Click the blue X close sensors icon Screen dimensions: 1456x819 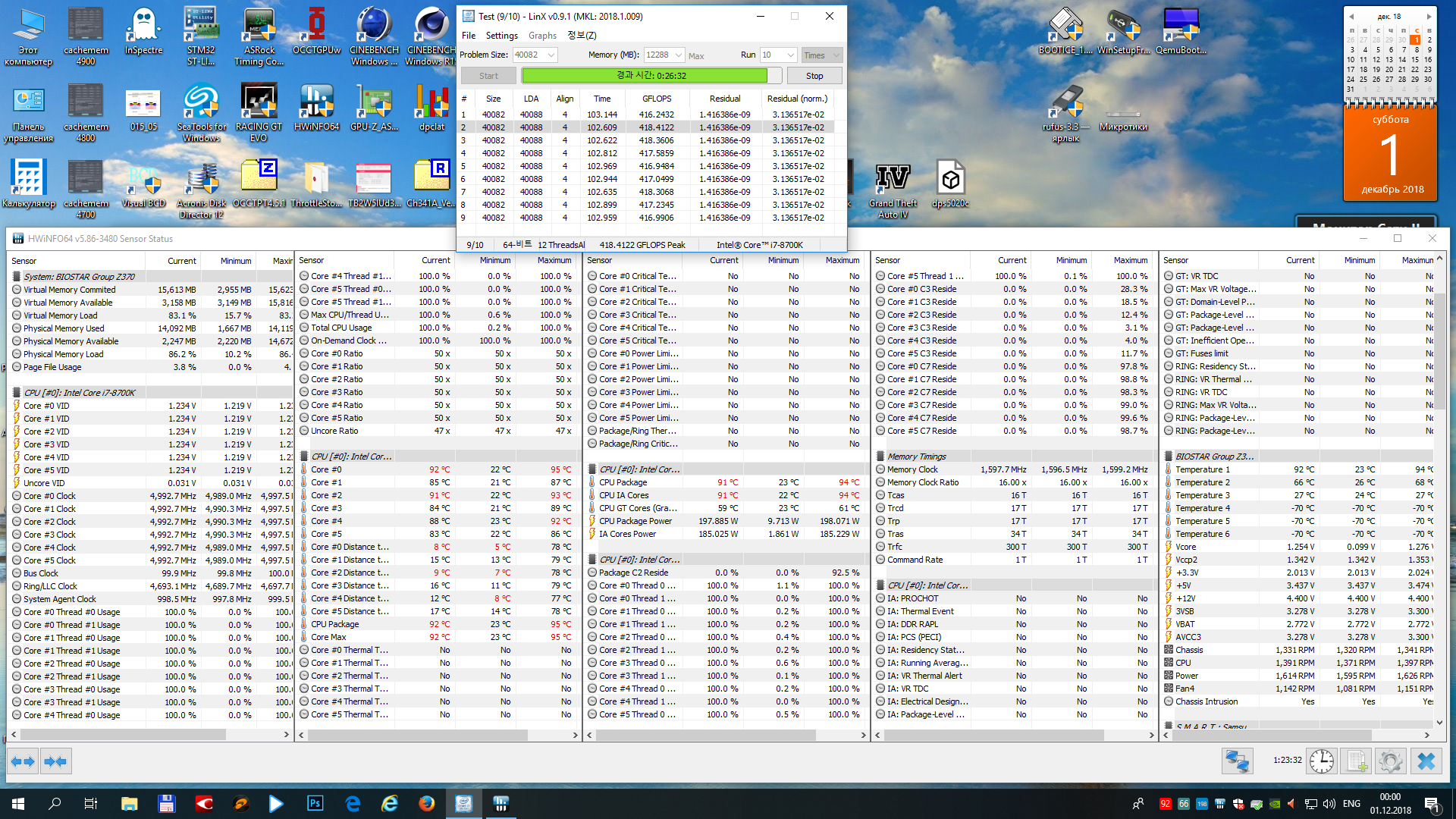point(1426,761)
